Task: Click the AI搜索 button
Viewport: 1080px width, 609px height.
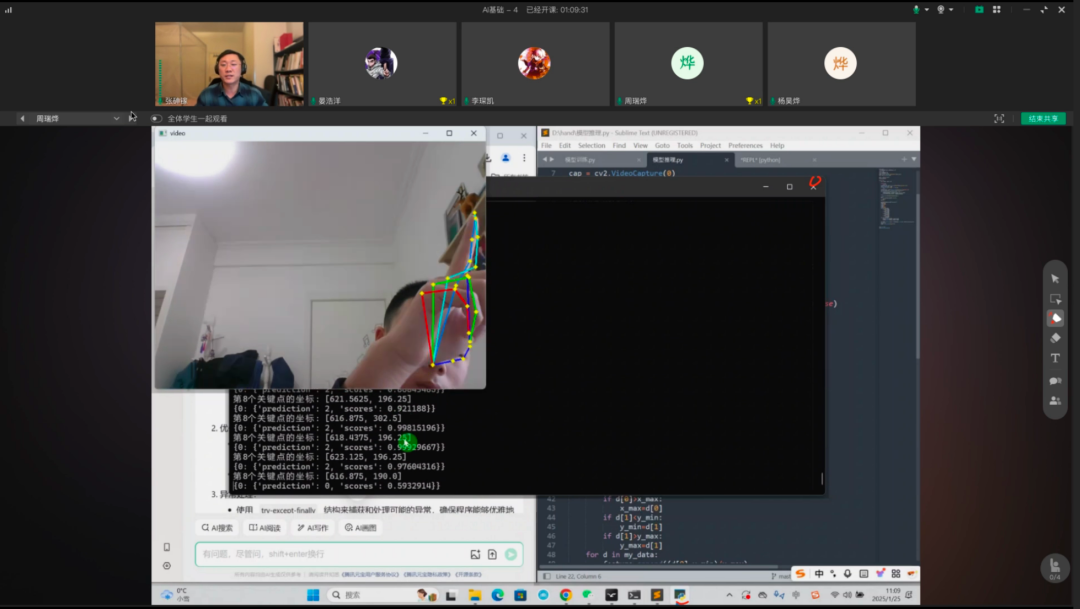Action: click(217, 528)
